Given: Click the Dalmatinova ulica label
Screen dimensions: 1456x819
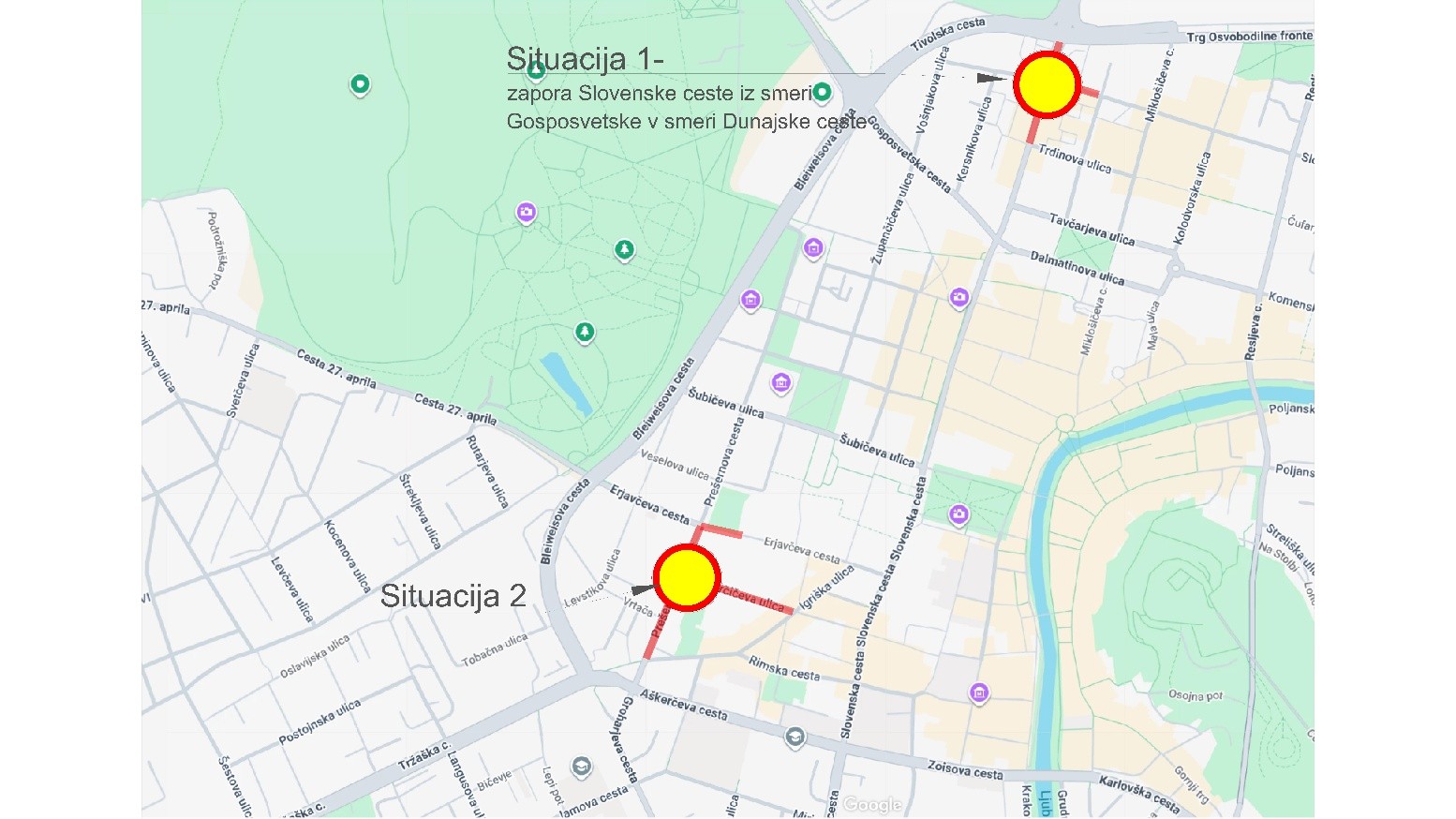Looking at the screenshot, I should tap(1077, 268).
